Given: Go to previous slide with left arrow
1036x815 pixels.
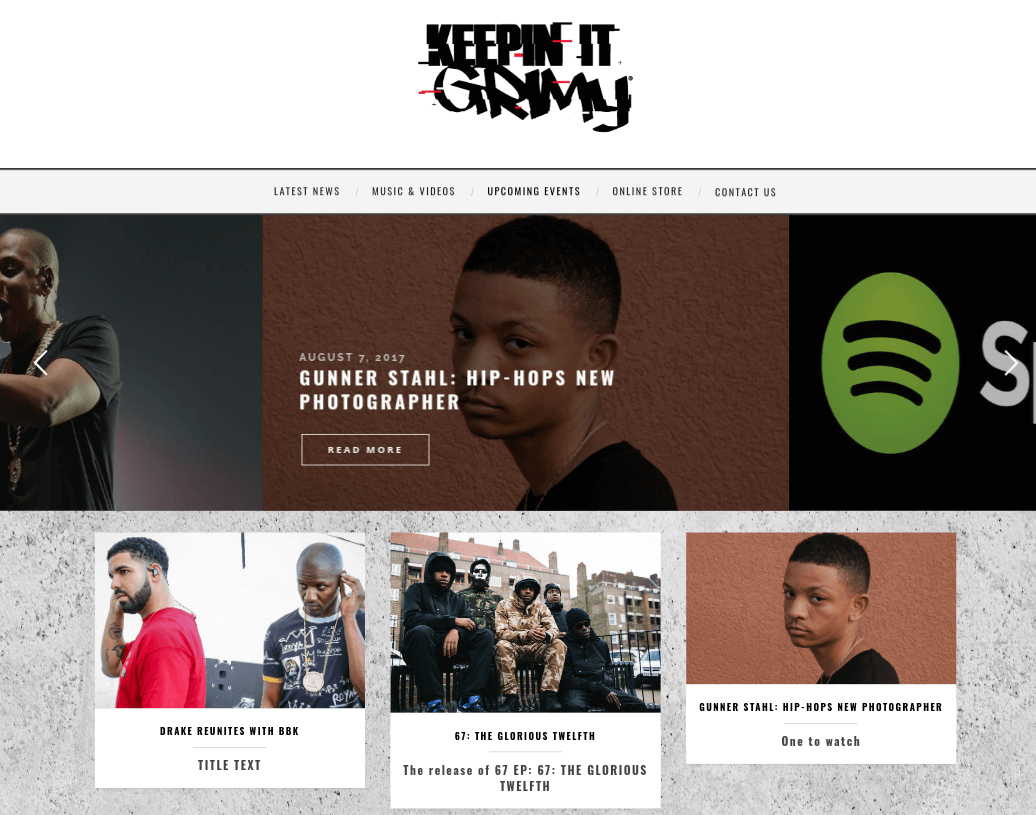Looking at the screenshot, I should (x=41, y=363).
